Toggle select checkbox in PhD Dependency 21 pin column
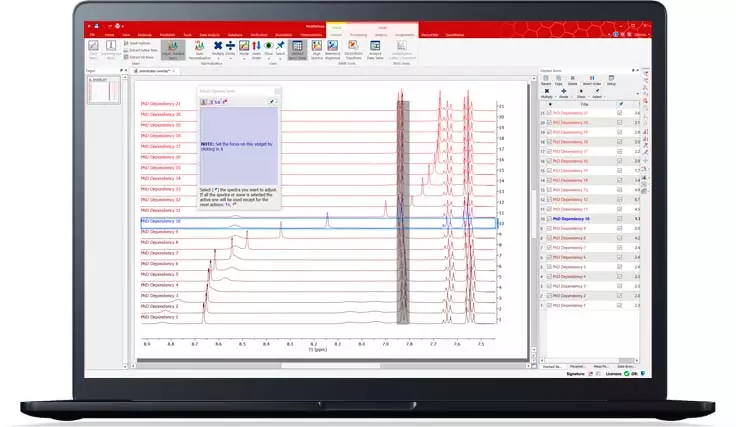This screenshot has width=736, height=427. coord(620,113)
